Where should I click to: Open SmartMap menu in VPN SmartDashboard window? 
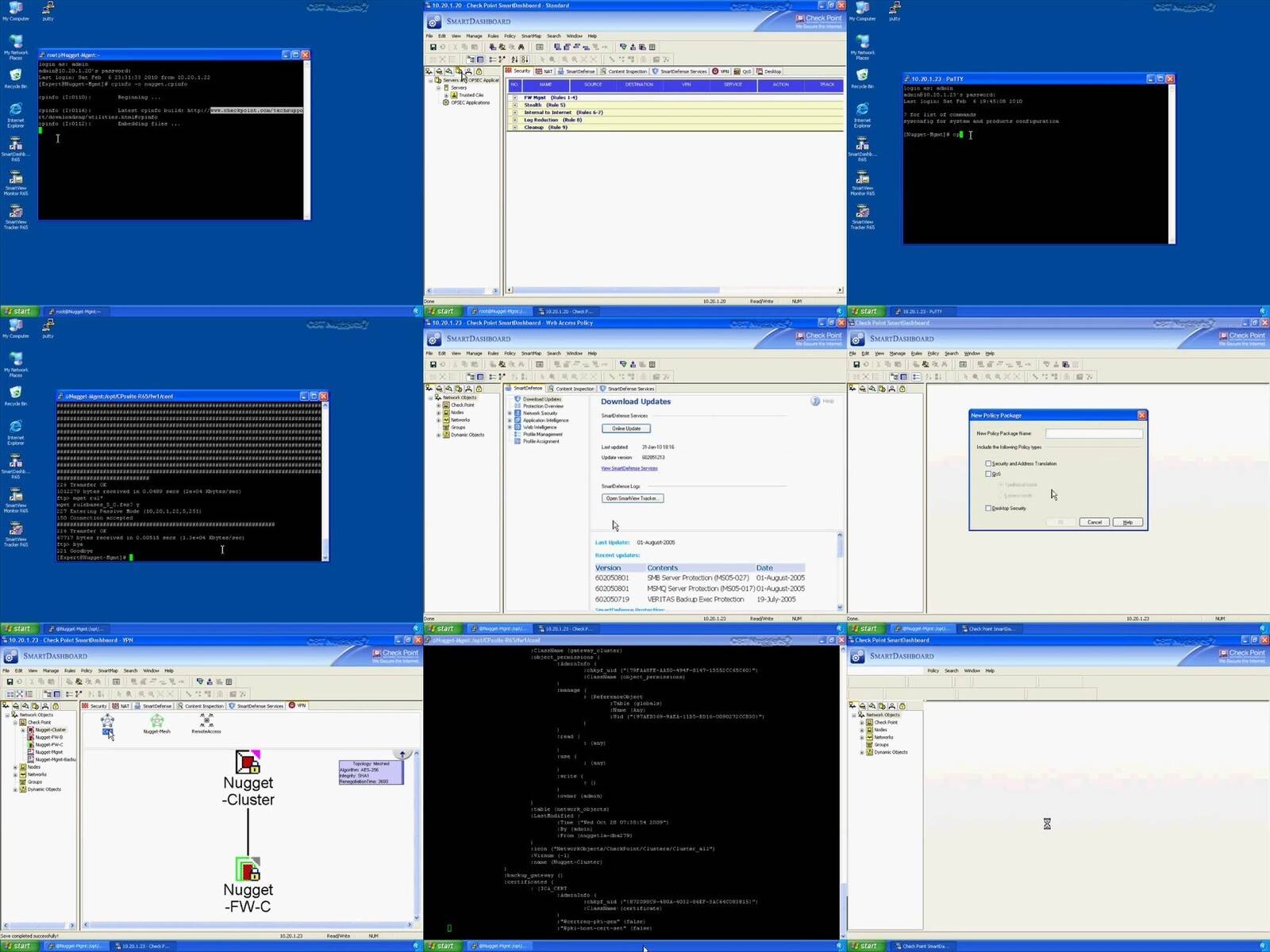pyautogui.click(x=108, y=670)
